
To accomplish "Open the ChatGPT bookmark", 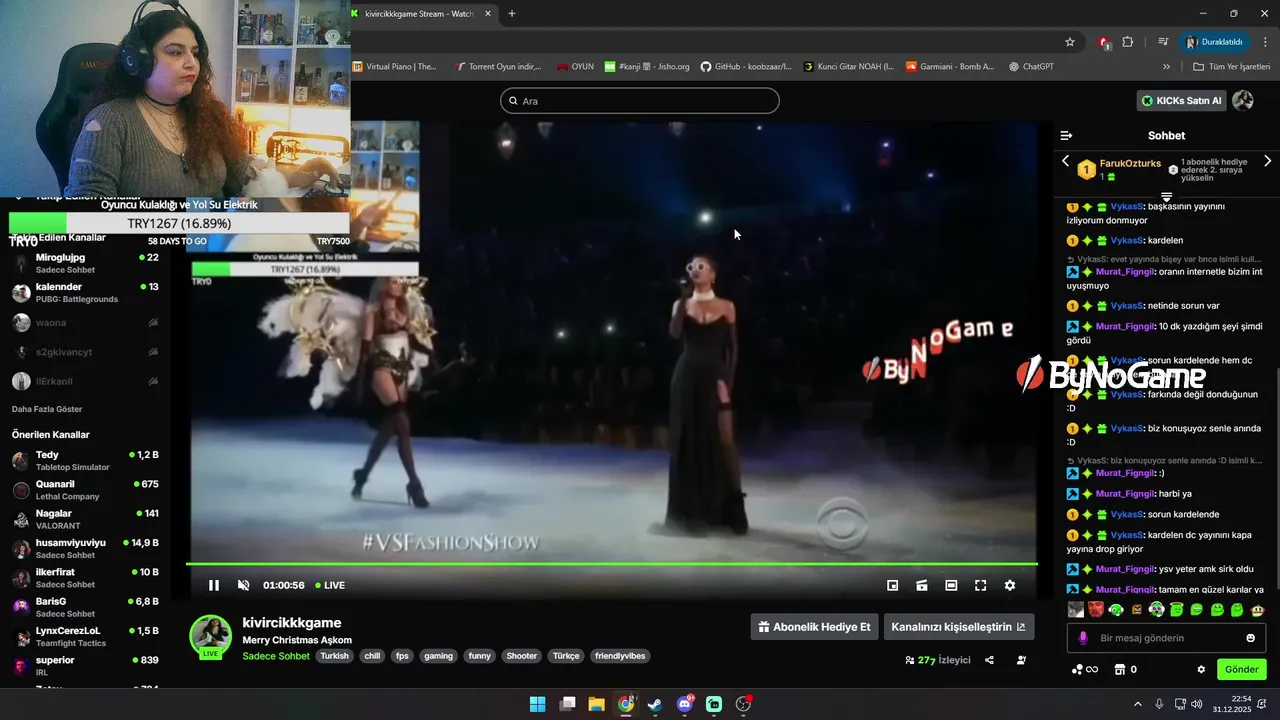I will pos(1031,67).
